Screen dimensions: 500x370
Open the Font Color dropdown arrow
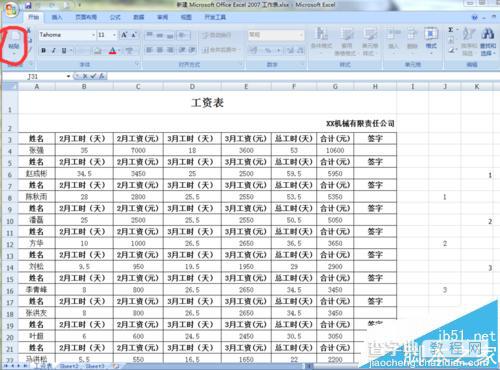point(119,51)
